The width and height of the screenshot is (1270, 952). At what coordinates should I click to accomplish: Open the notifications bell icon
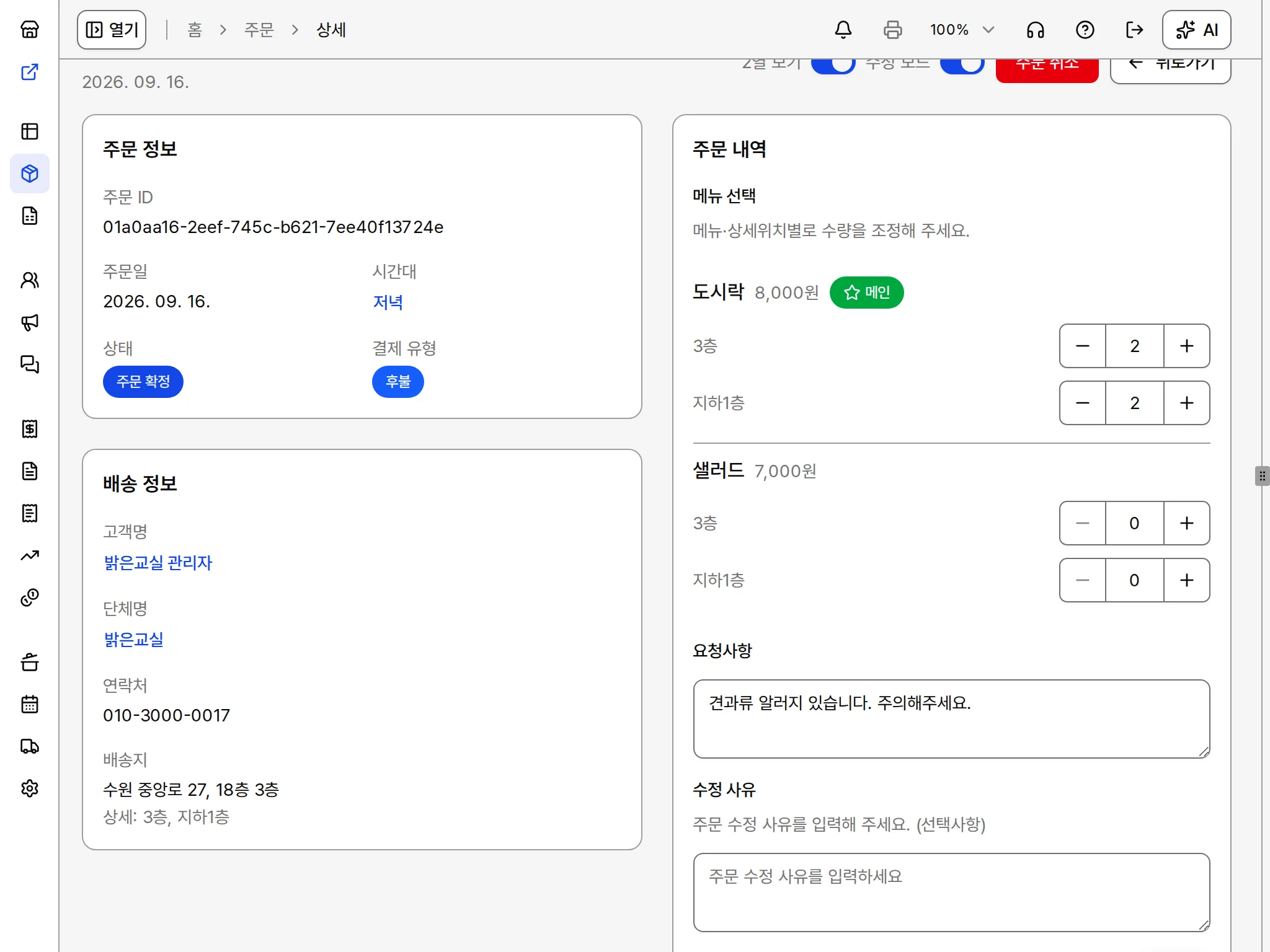843,30
